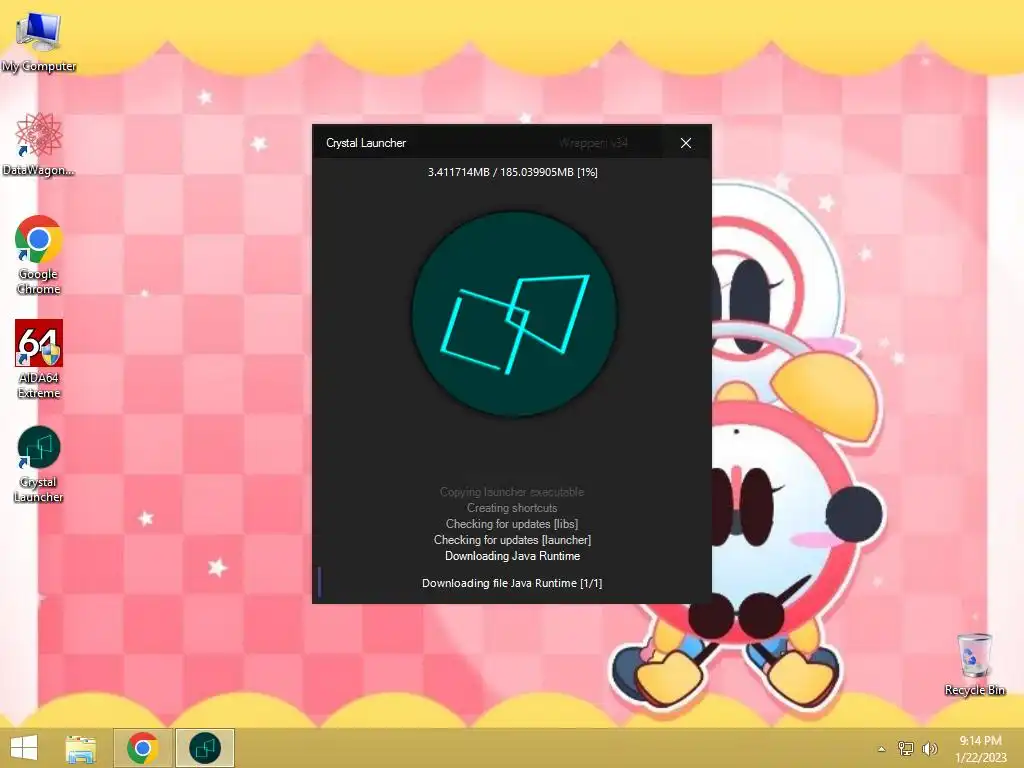
Task: Click the Wrapper v34 version label
Action: pyautogui.click(x=593, y=143)
